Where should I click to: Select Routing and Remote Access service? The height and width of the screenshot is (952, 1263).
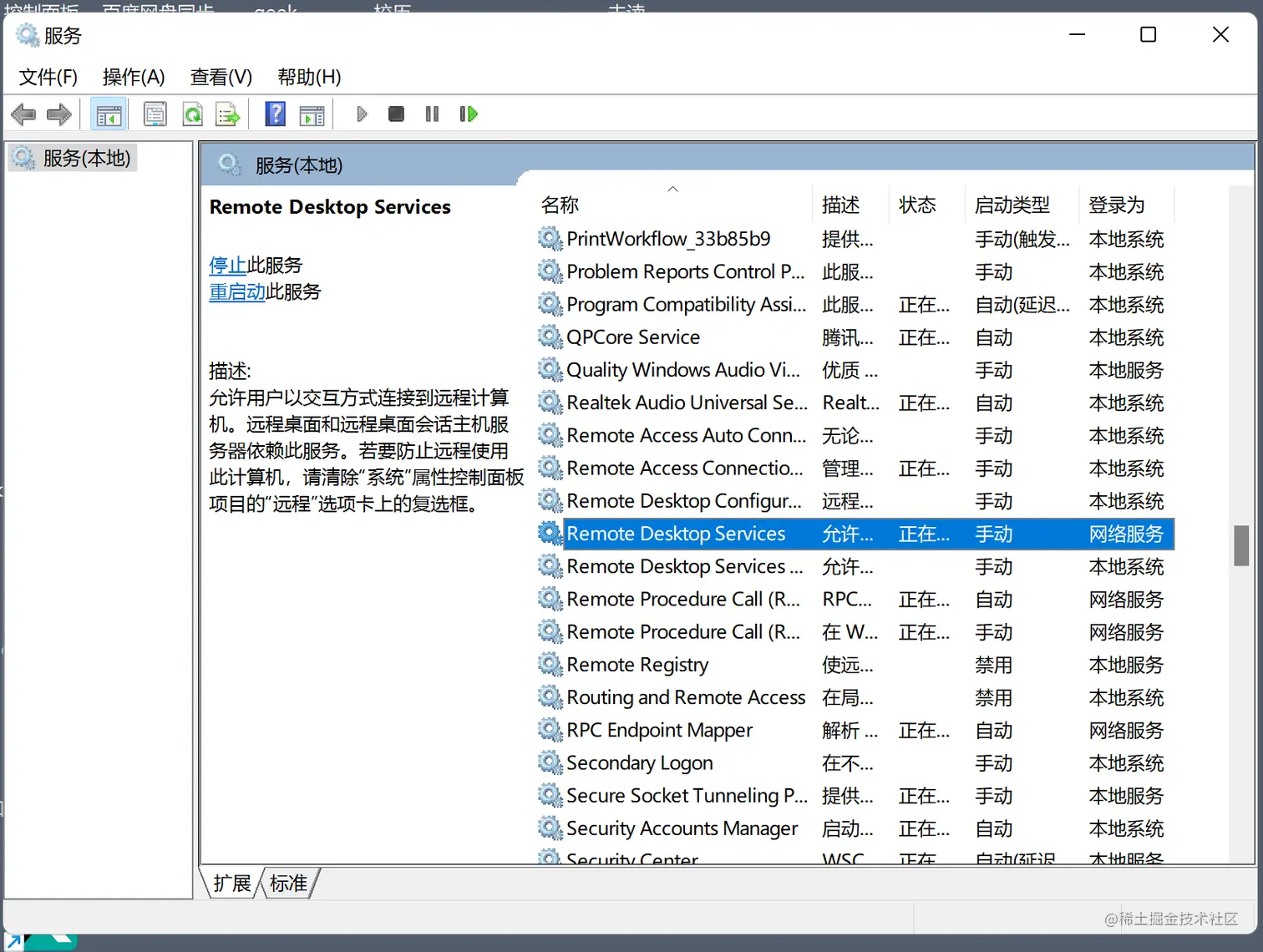pos(855,697)
